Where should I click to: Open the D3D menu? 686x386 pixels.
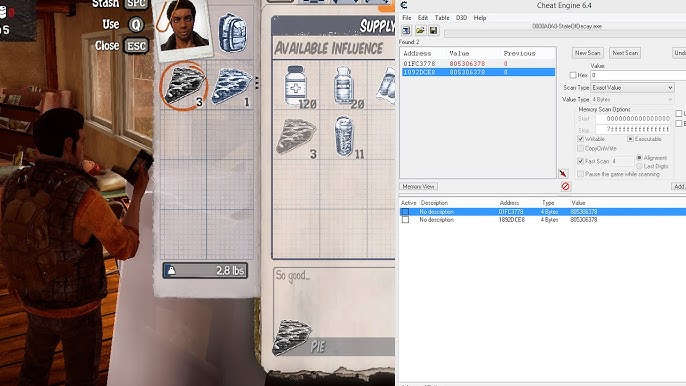click(461, 18)
